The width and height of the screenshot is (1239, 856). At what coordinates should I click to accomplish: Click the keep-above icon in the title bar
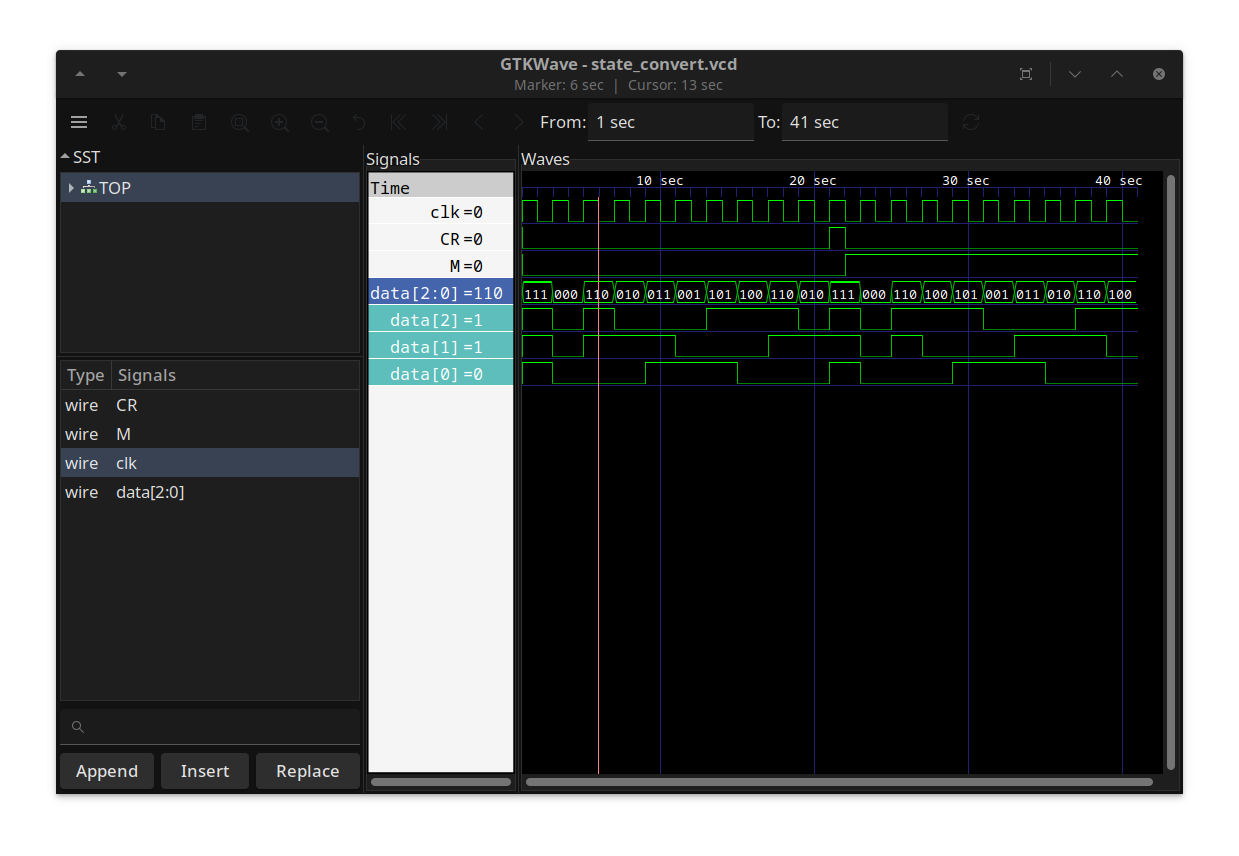(1026, 74)
